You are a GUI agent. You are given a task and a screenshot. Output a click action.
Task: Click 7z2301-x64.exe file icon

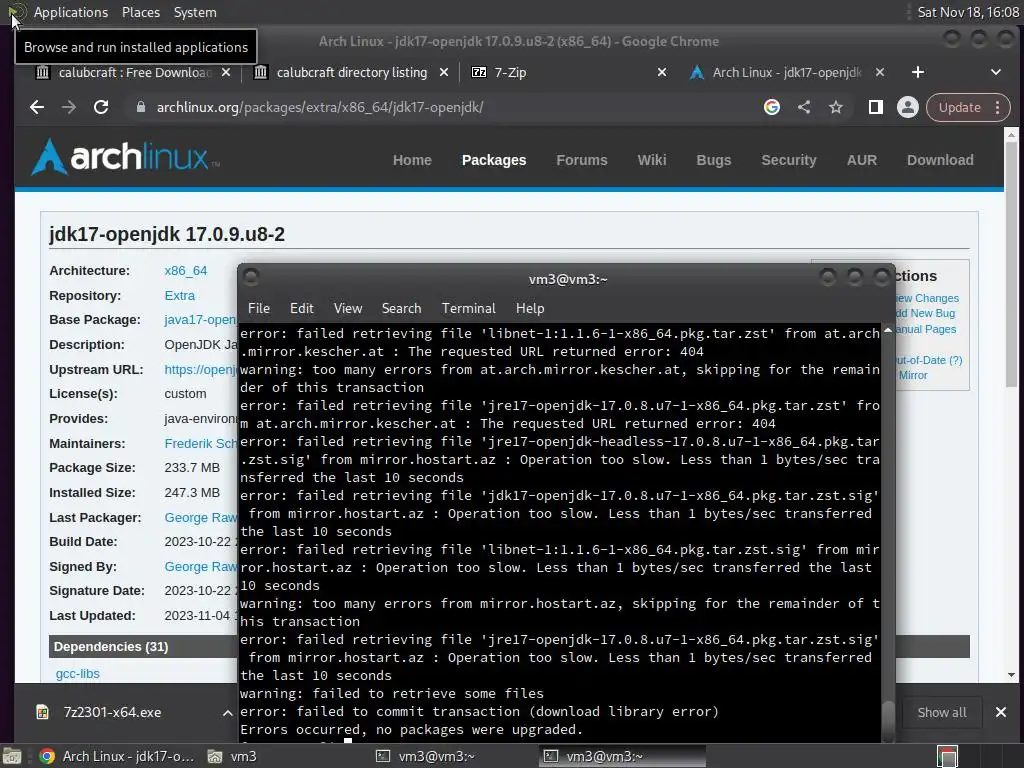[x=42, y=712]
